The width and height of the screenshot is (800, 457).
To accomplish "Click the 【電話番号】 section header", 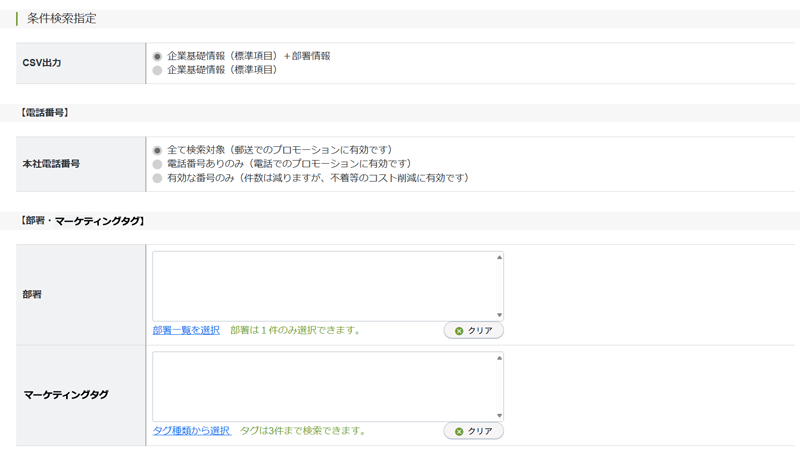I will [x=45, y=113].
